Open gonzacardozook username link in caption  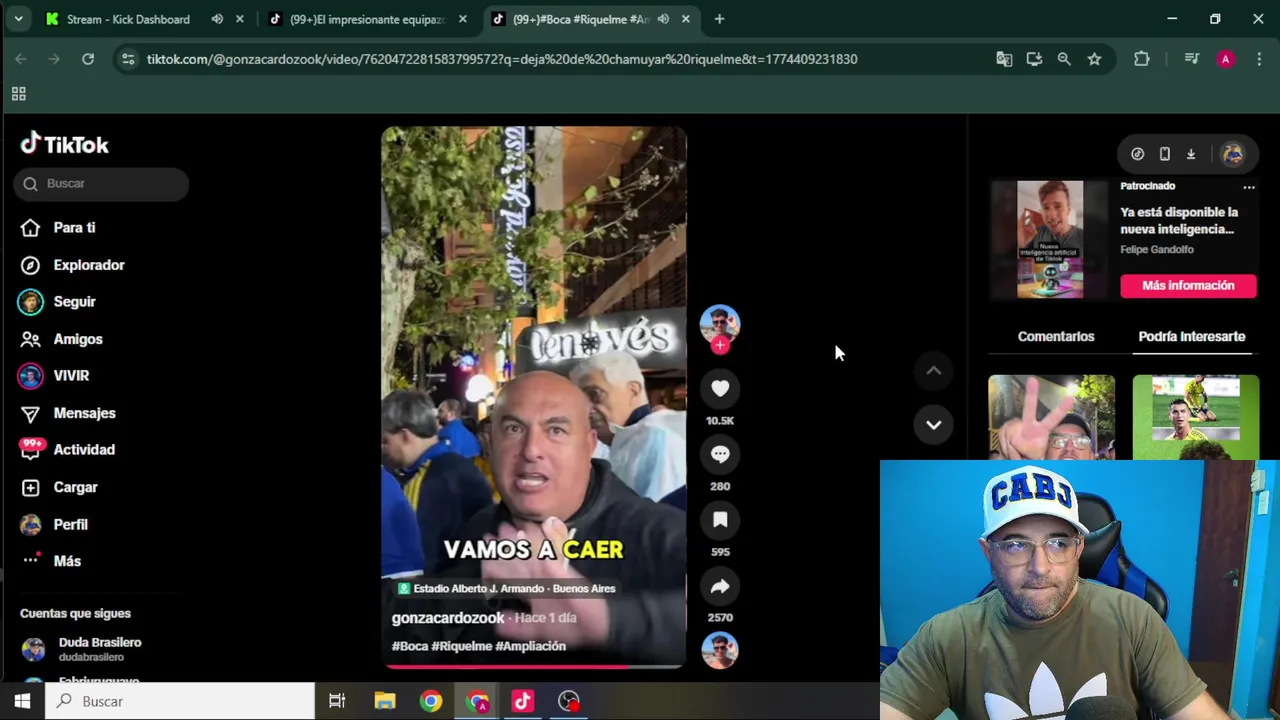448,618
